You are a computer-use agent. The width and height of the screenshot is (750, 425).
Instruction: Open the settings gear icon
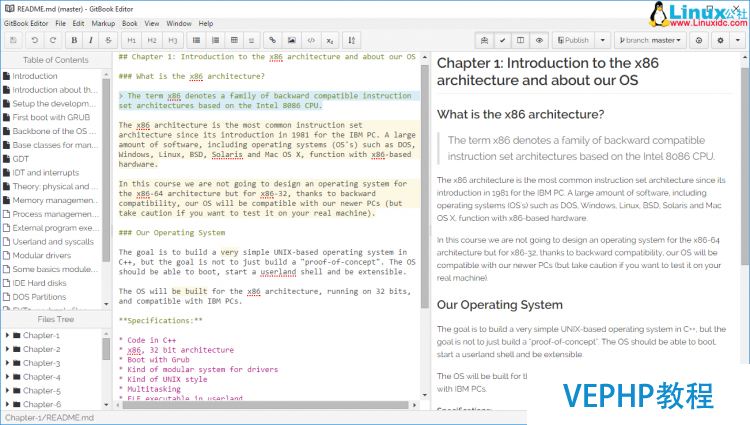pyautogui.click(x=720, y=41)
